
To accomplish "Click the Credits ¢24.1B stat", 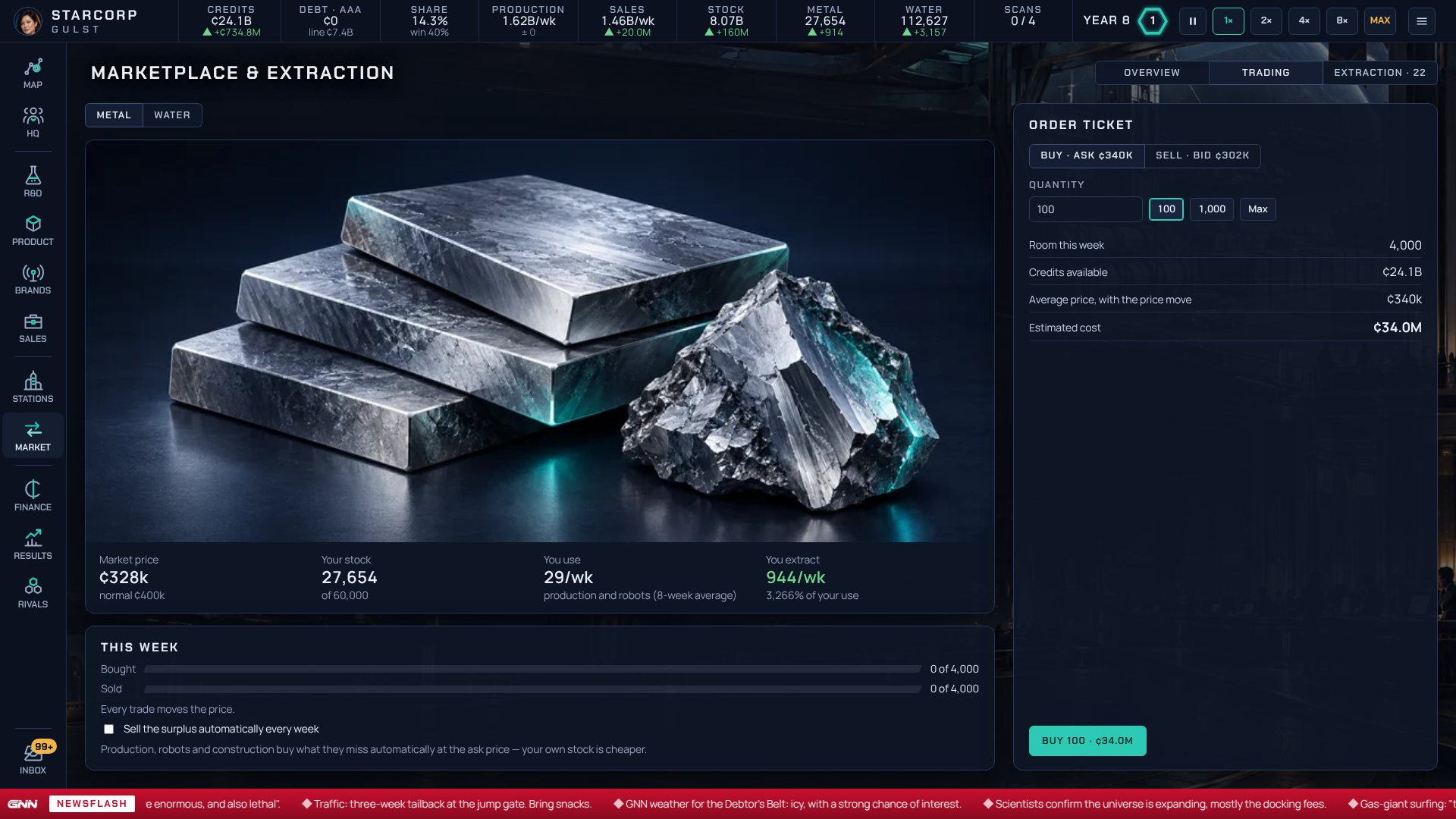I will 231,21.
